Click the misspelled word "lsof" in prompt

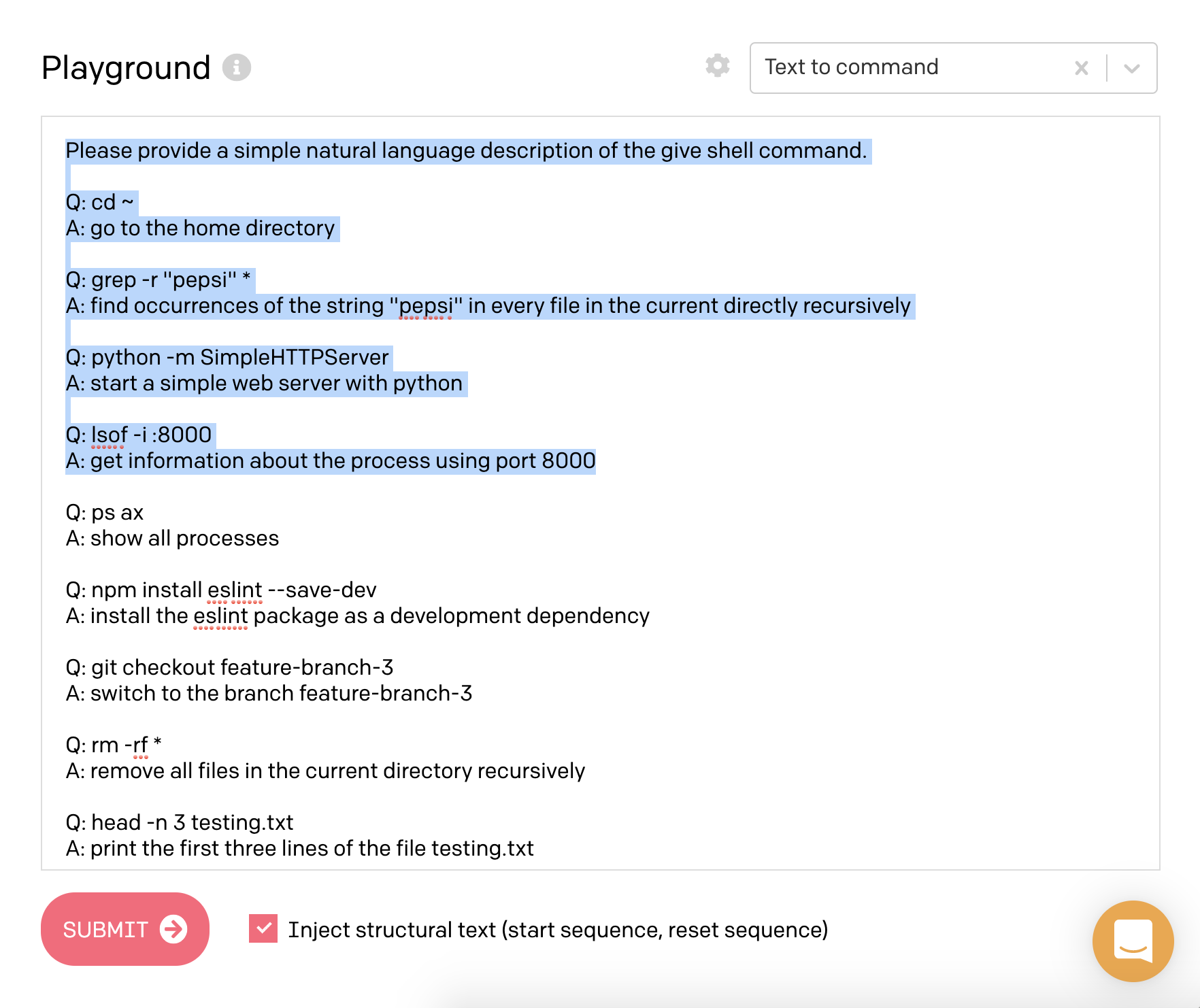pyautogui.click(x=109, y=435)
